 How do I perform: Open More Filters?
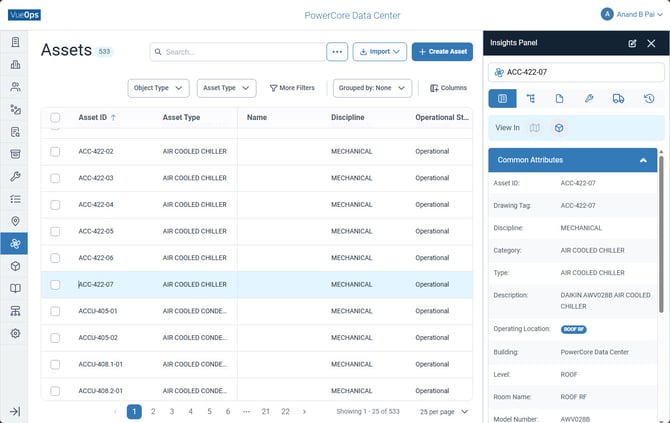click(292, 88)
